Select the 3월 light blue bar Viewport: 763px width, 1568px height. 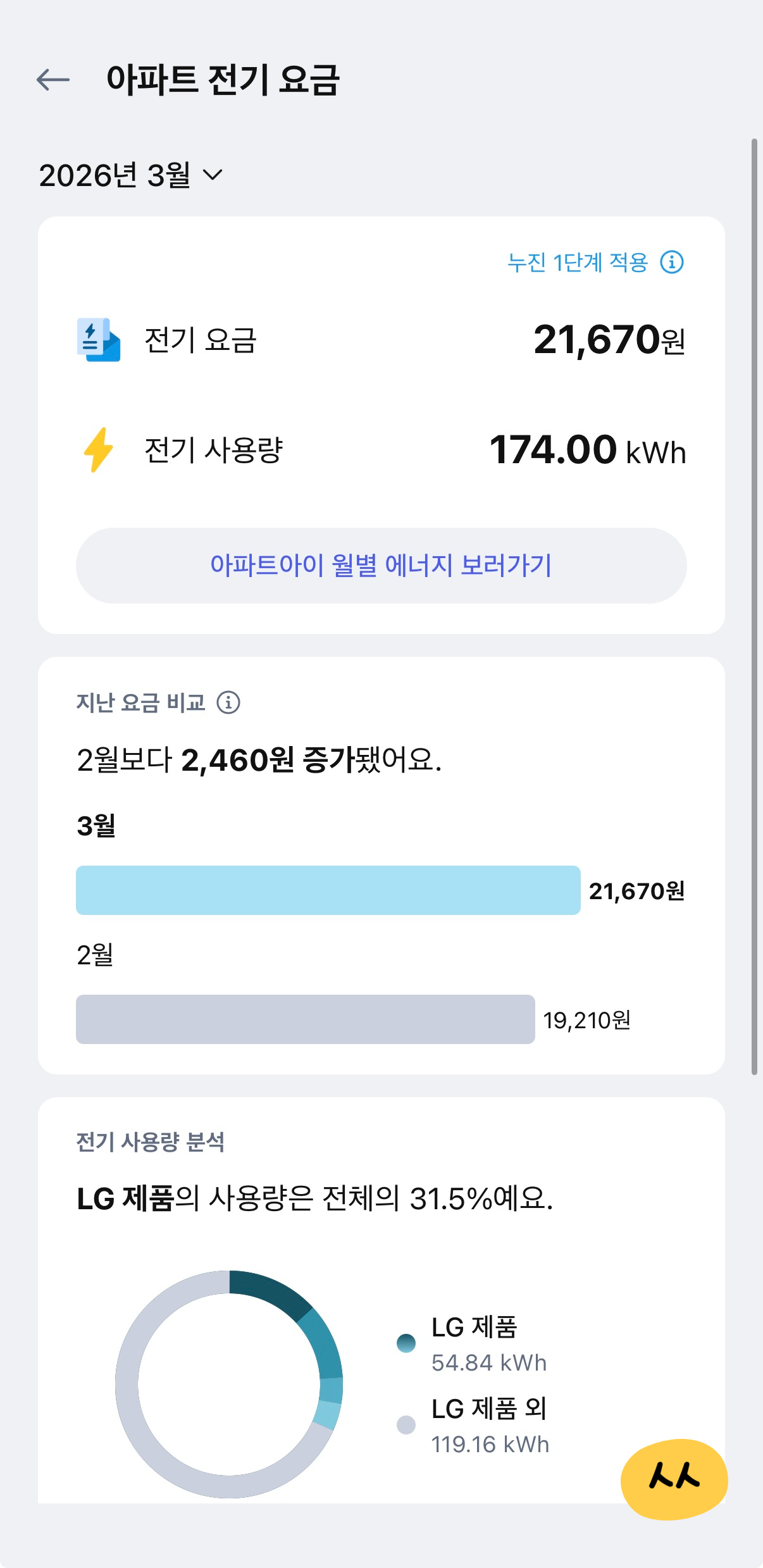328,890
